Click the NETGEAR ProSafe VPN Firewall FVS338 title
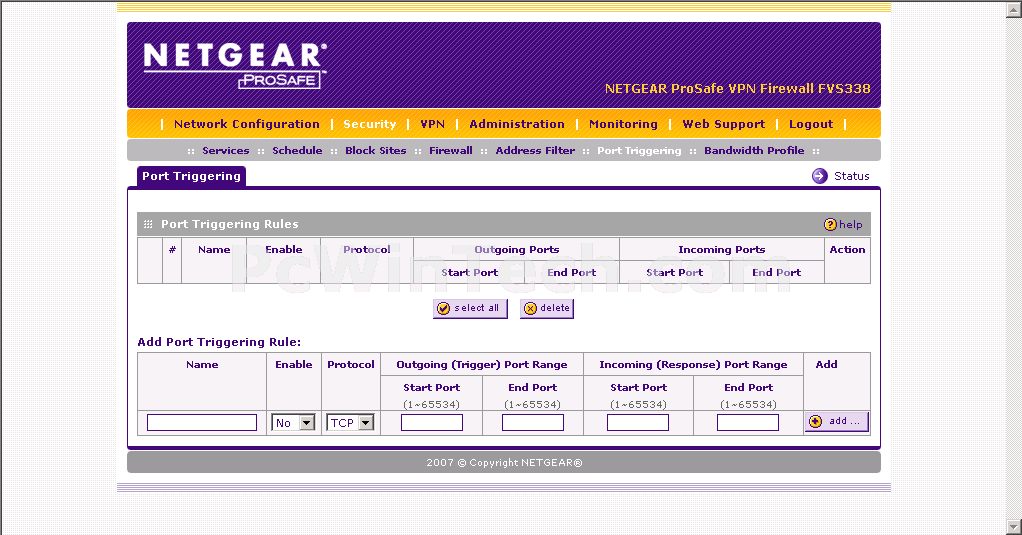 [737, 89]
